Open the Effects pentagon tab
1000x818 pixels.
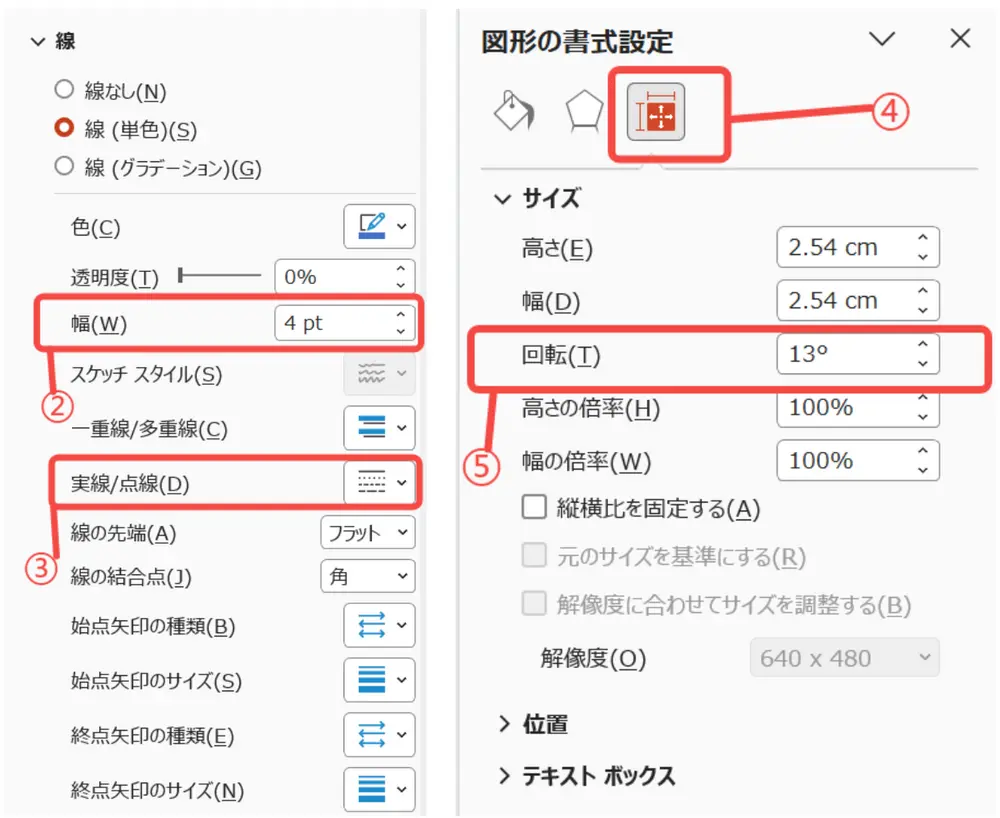(x=584, y=112)
